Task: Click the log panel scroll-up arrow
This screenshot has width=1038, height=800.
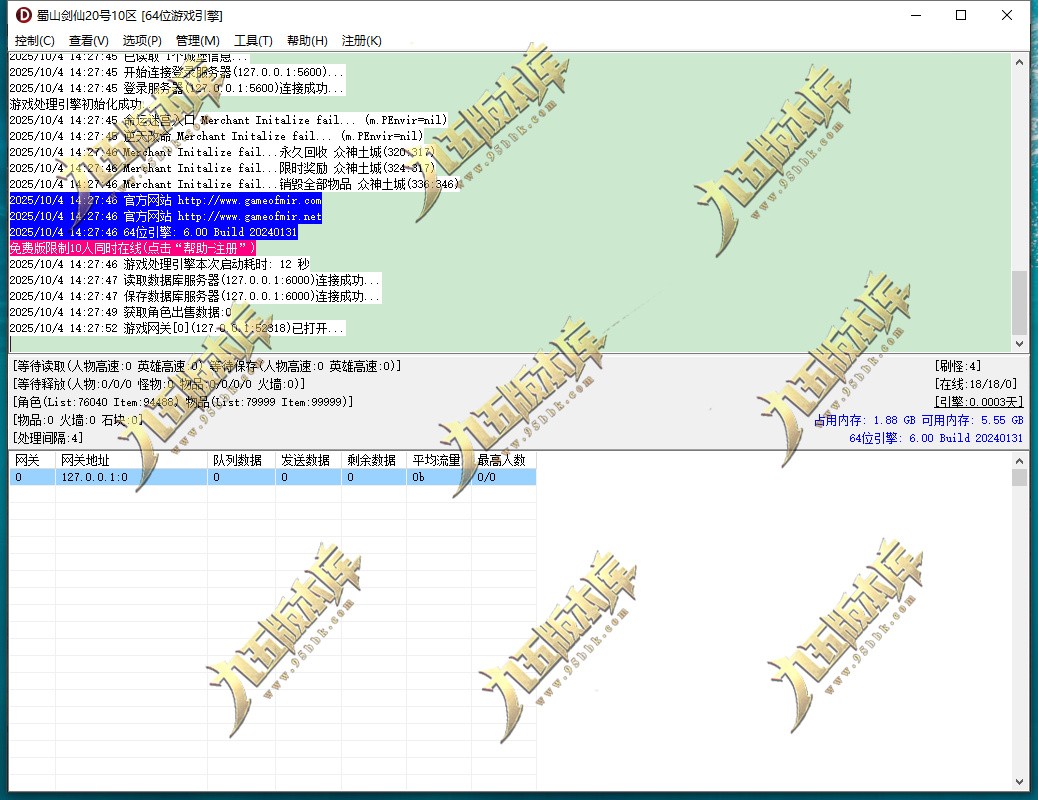Action: click(x=1019, y=62)
